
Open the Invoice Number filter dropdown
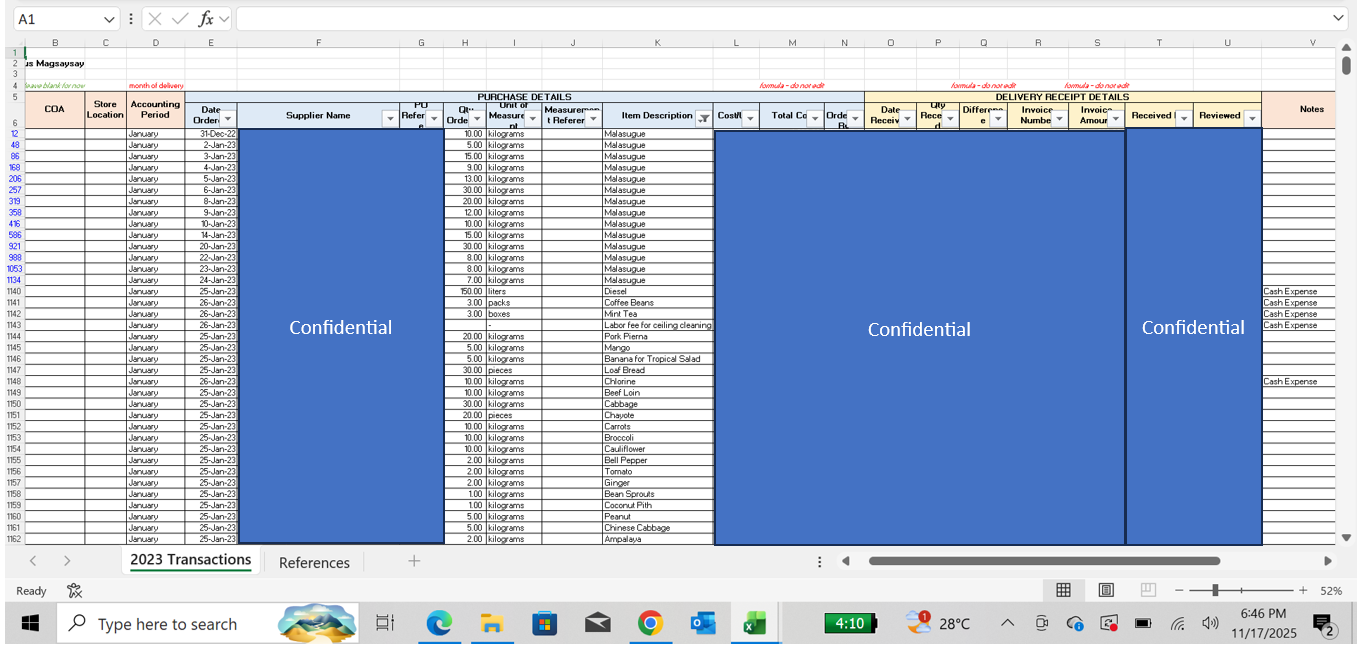1059,119
